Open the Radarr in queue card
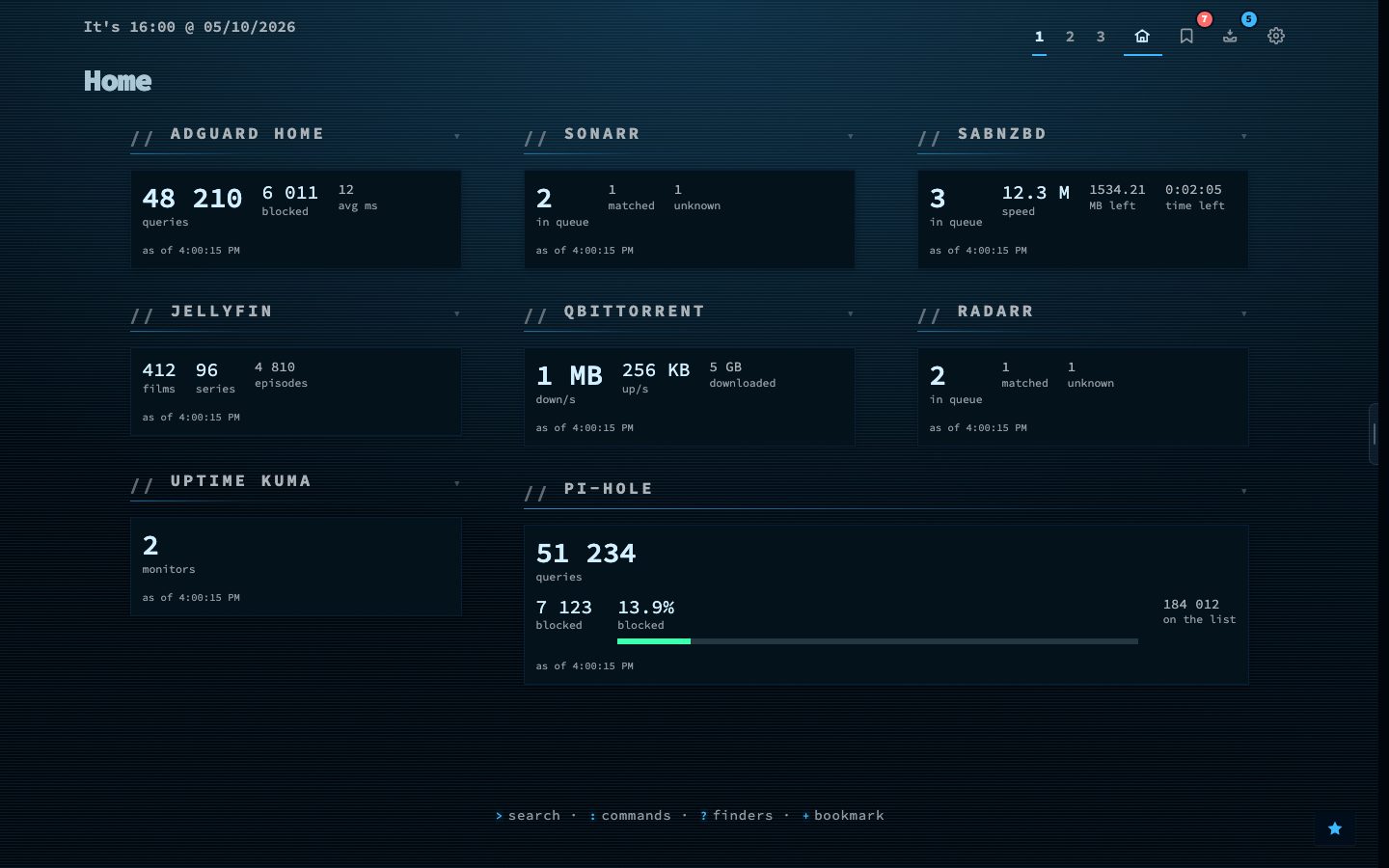This screenshot has height=868, width=1389. tap(1083, 396)
